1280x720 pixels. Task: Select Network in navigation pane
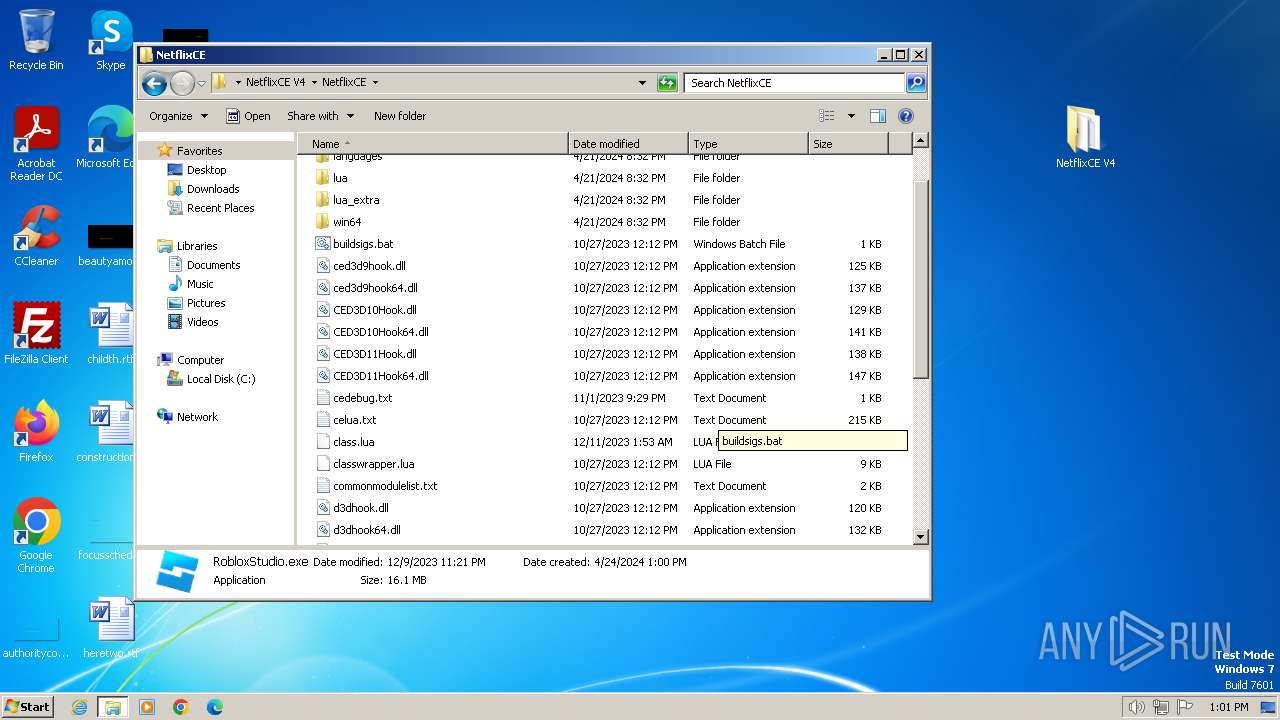click(x=197, y=417)
